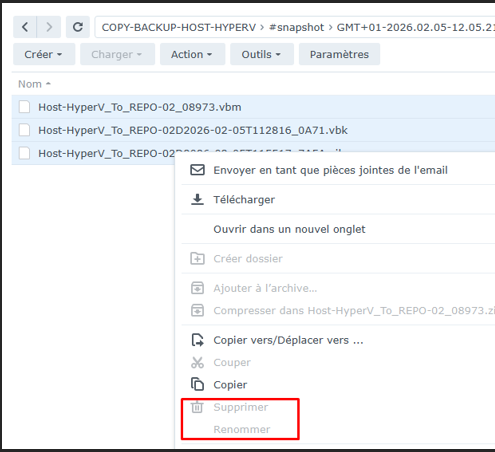
Task: Go forward with the right arrow button
Action: (x=49, y=27)
